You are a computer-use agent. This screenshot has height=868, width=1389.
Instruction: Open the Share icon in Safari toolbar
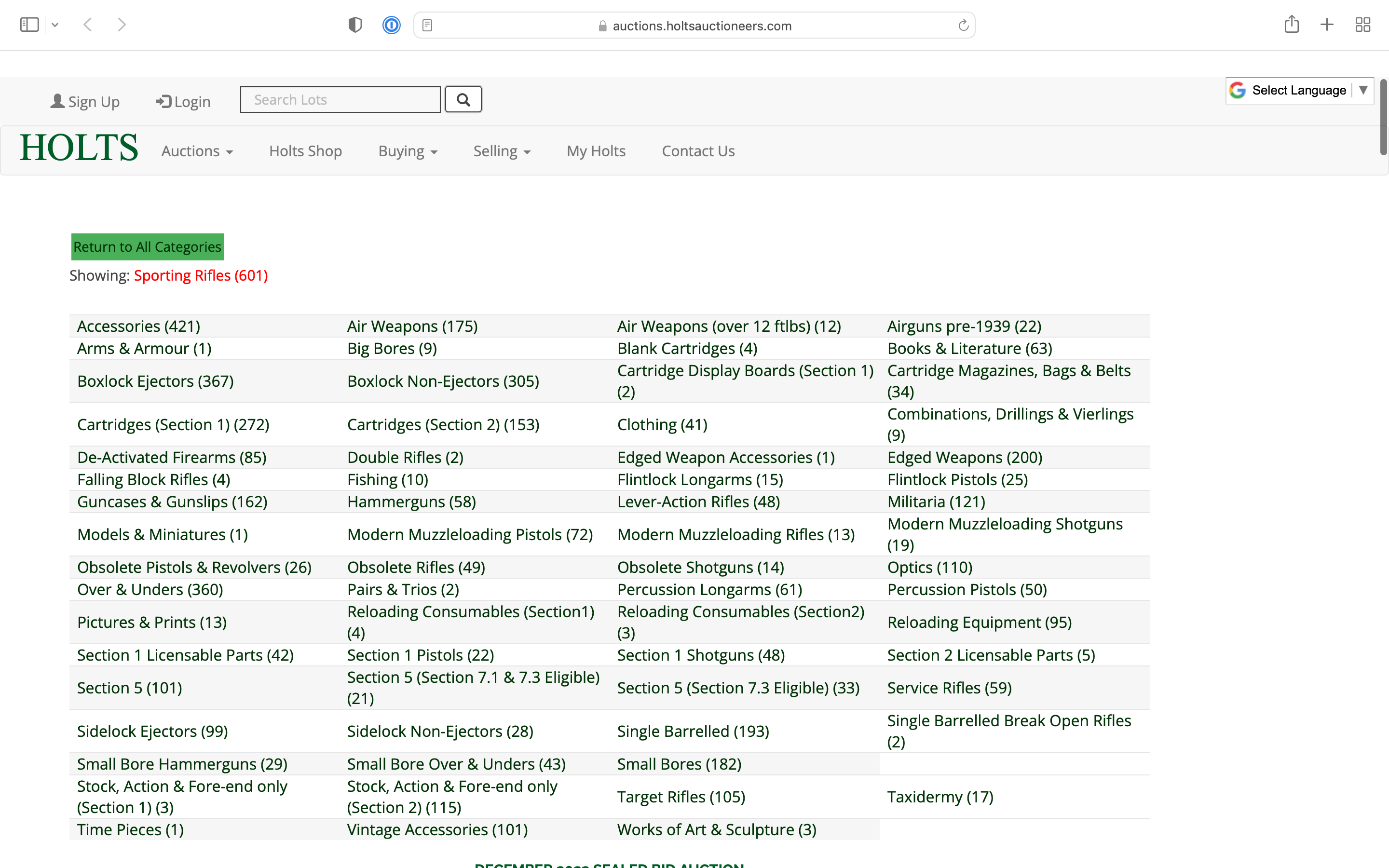click(1292, 24)
